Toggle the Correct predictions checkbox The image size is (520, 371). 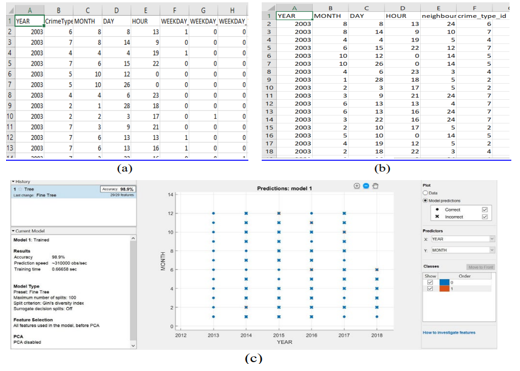pos(485,210)
